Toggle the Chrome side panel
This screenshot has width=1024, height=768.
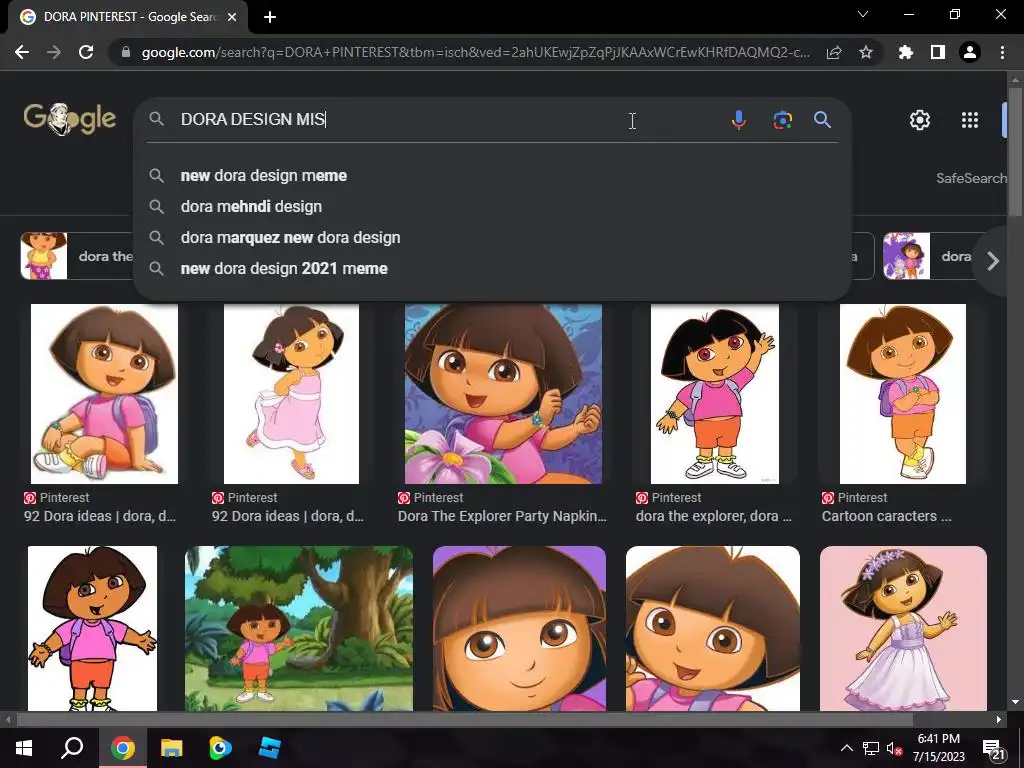pyautogui.click(x=938, y=52)
